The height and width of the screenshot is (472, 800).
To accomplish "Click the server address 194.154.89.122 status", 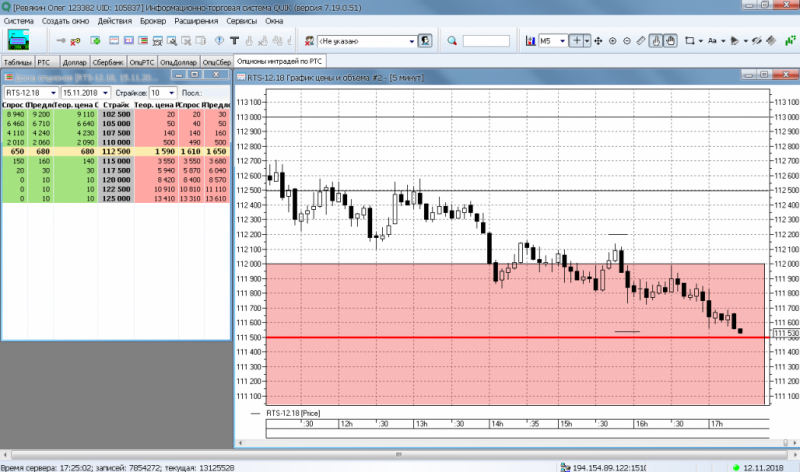I will pos(609,467).
